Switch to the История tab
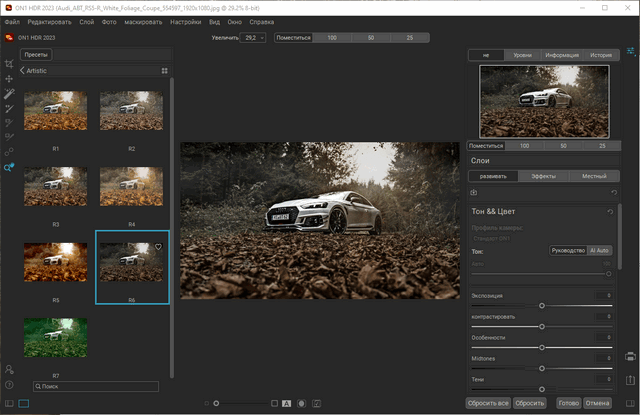This screenshot has width=640, height=415. [x=600, y=55]
